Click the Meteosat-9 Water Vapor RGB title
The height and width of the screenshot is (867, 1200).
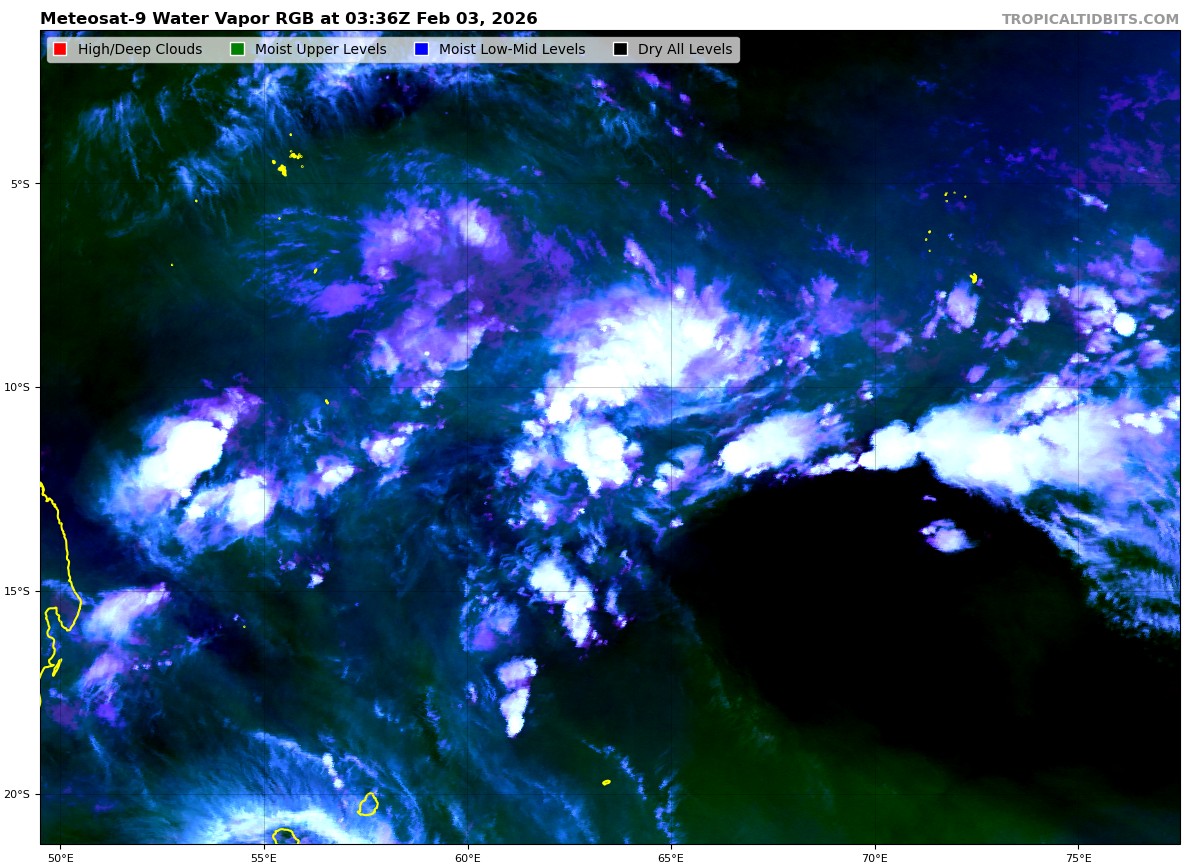[288, 19]
